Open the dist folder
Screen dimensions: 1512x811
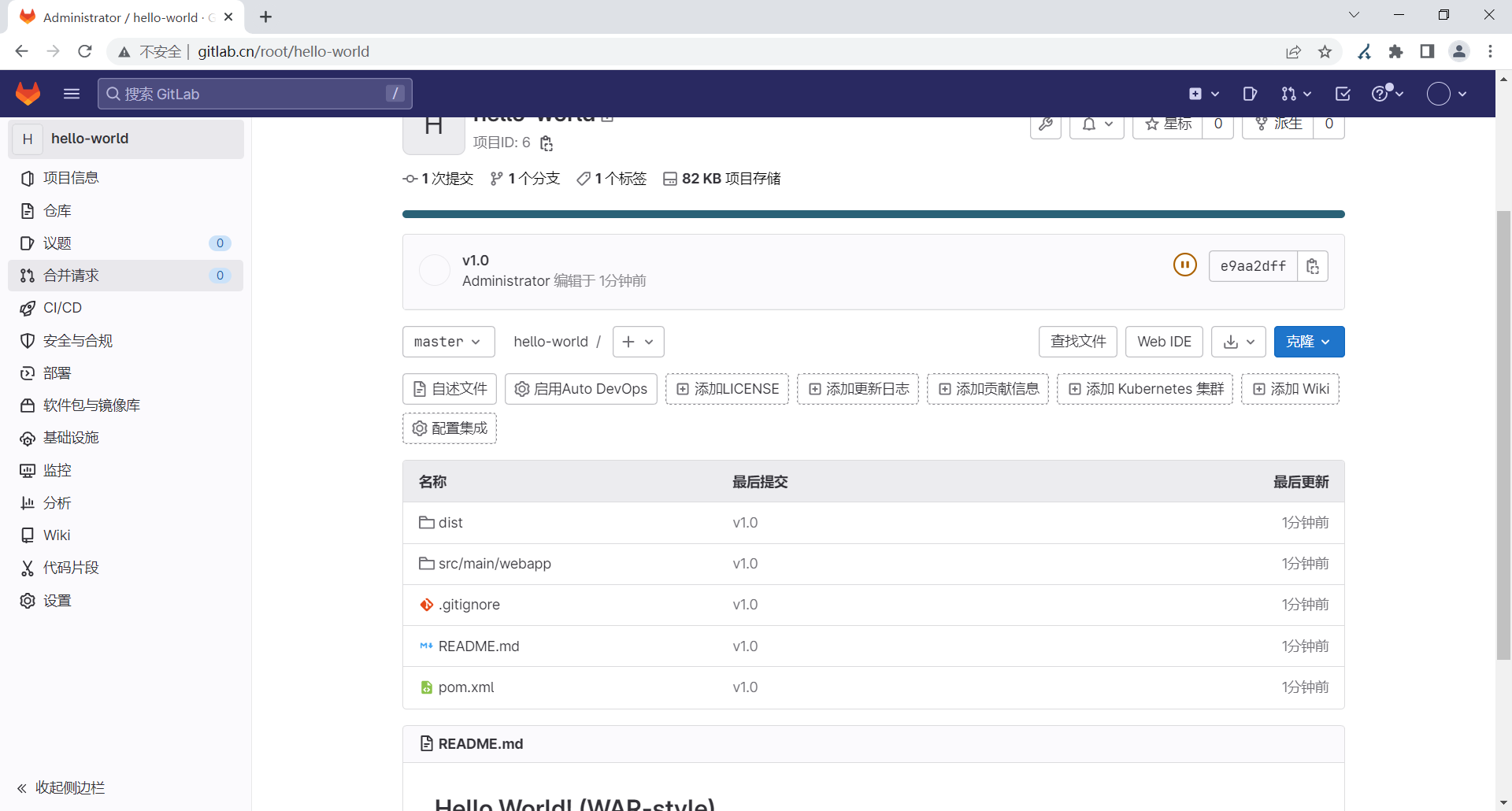pos(450,523)
